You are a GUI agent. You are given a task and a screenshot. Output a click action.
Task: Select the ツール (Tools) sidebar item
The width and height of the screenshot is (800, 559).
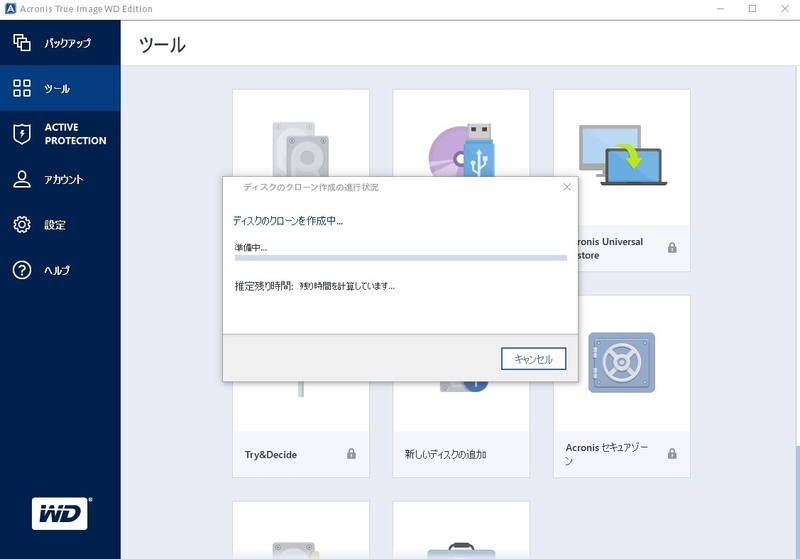[x=60, y=88]
